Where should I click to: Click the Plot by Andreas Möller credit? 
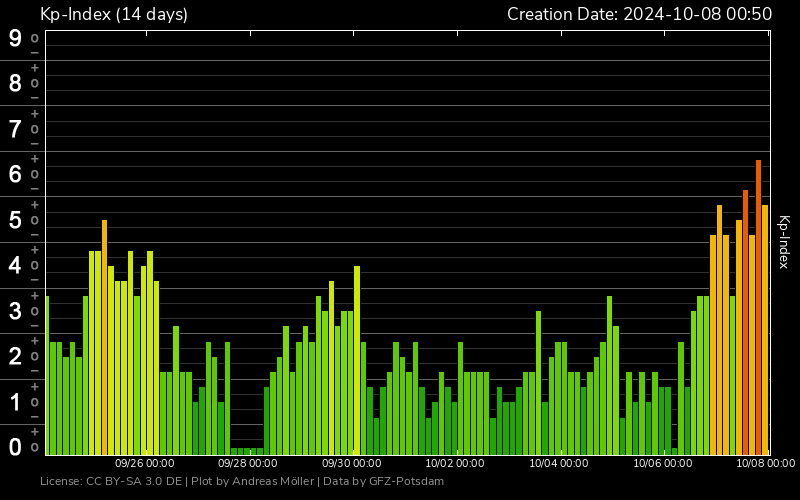(252, 482)
